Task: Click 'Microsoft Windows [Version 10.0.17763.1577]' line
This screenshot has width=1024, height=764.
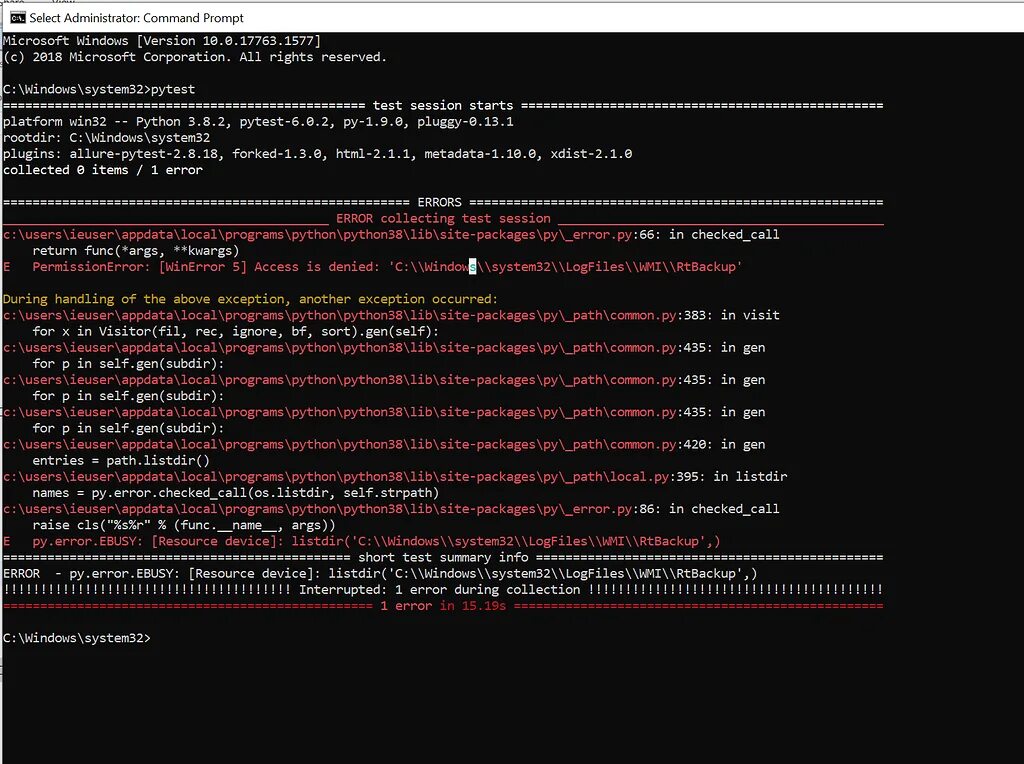Action: (162, 40)
